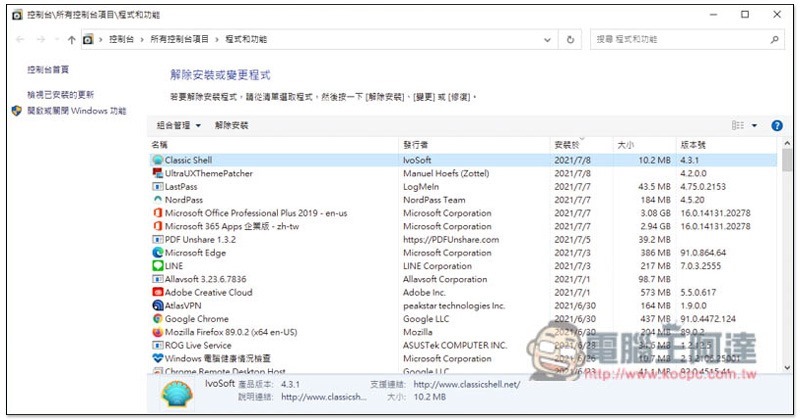Click the https://PDFUnshare.com publisher cell
This screenshot has width=800, height=420.
[x=451, y=240]
